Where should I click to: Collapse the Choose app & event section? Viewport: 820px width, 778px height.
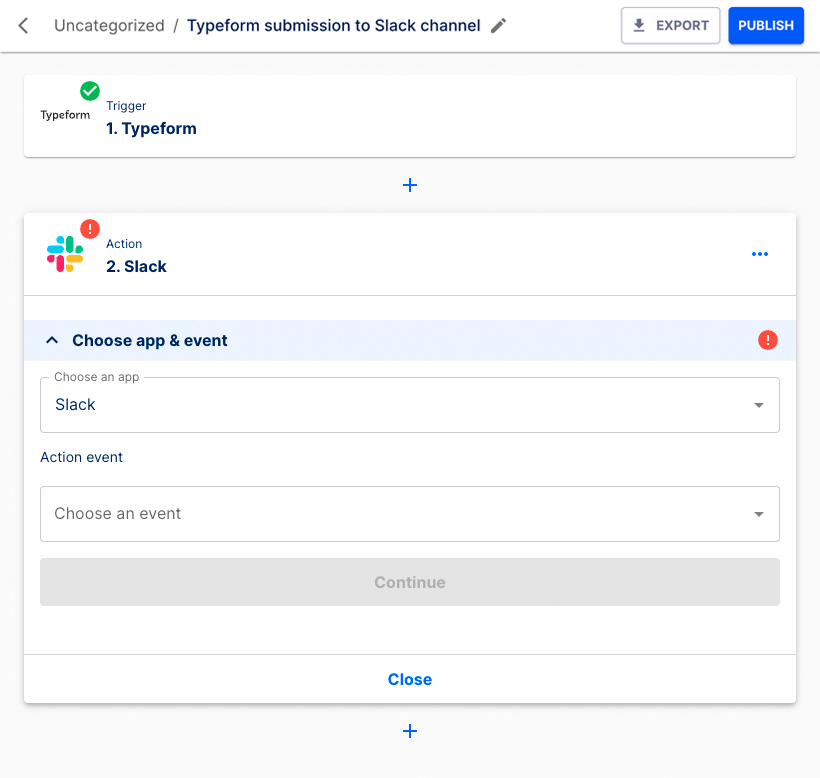click(52, 340)
